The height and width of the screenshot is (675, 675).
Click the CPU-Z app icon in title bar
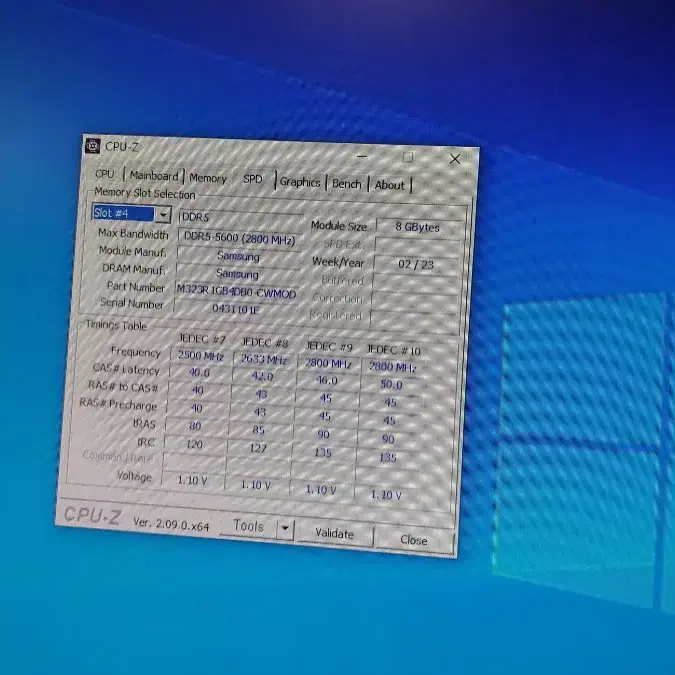point(92,146)
